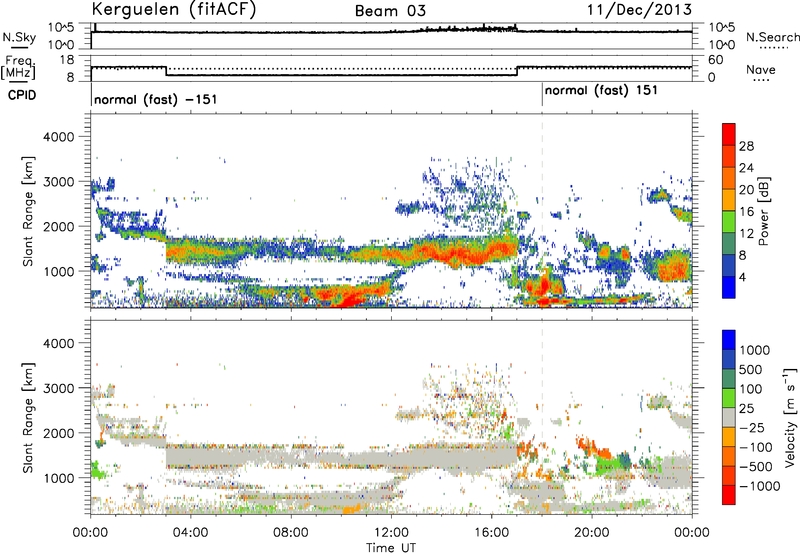Click the date '11/Dec/2013'
Viewport: 800px width, 554px height.
(x=639, y=9)
